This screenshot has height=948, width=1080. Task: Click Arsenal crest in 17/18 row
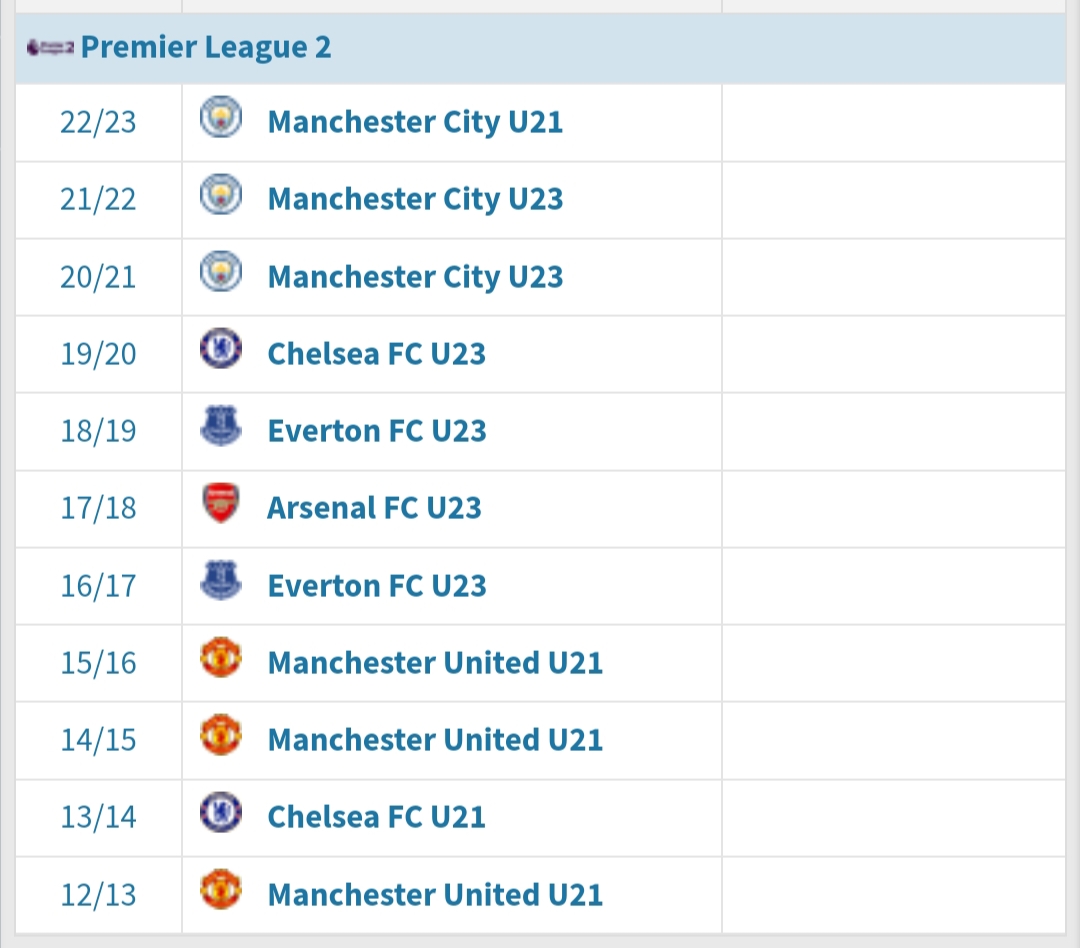(x=220, y=504)
